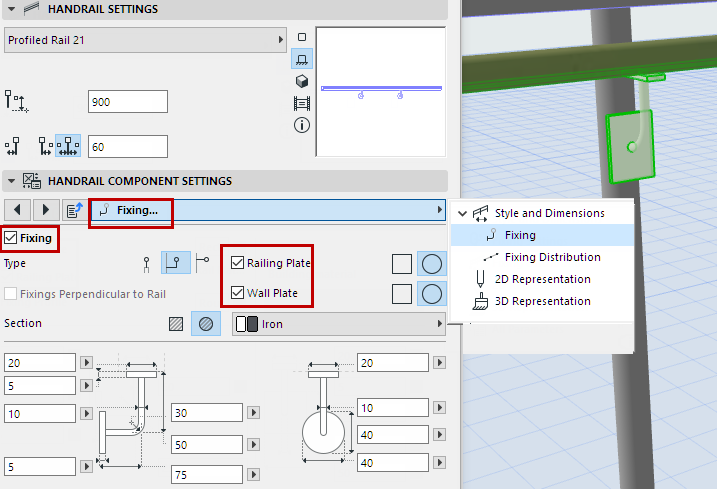The height and width of the screenshot is (489, 717).
Task: Select the vertical post fixing type
Action: point(146,264)
